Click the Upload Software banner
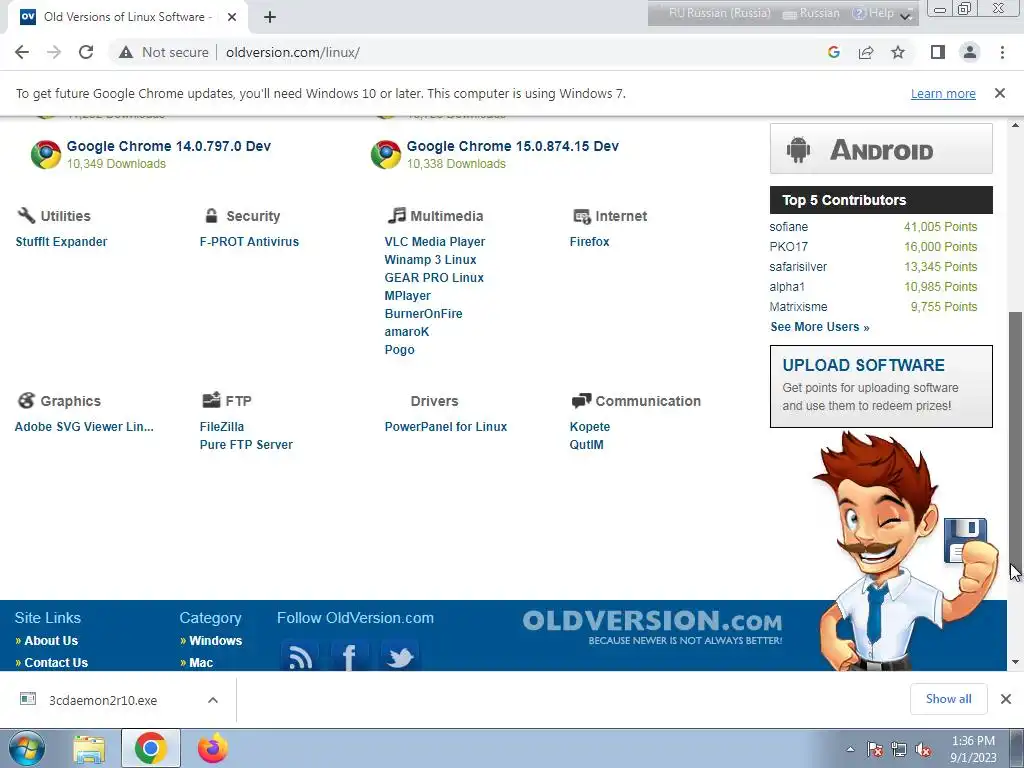The width and height of the screenshot is (1024, 768). [881, 387]
